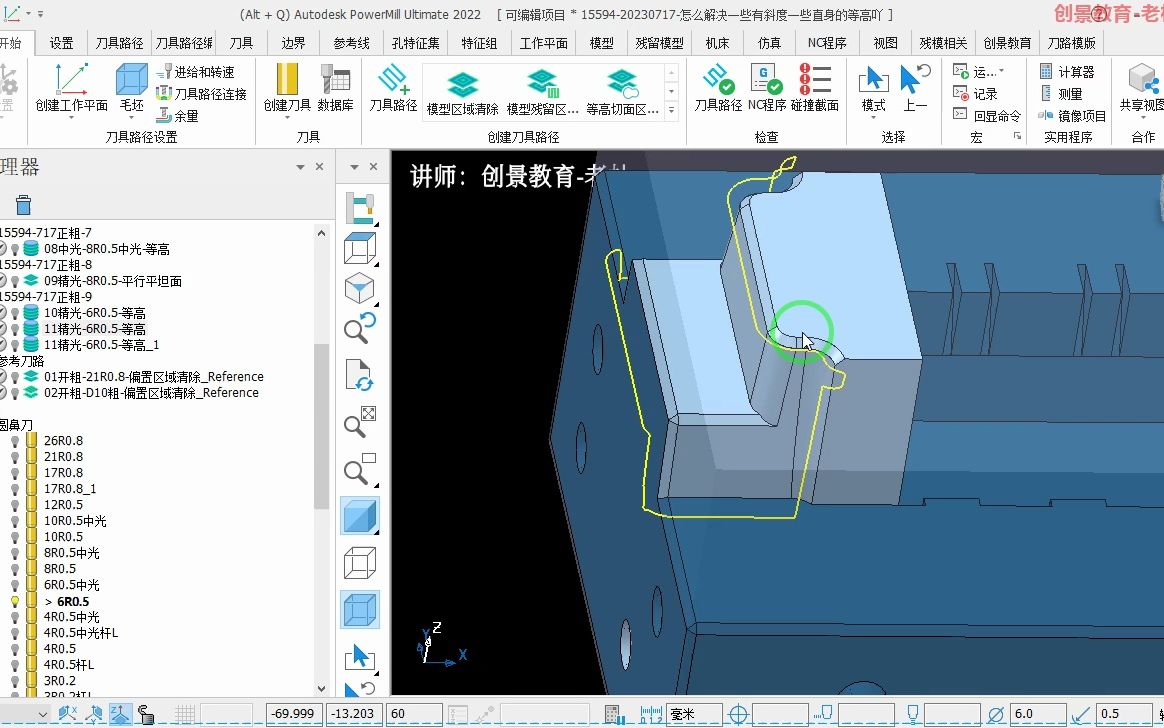
Task: Click the Create Tool (创建刀具) icon
Action: coord(287,79)
